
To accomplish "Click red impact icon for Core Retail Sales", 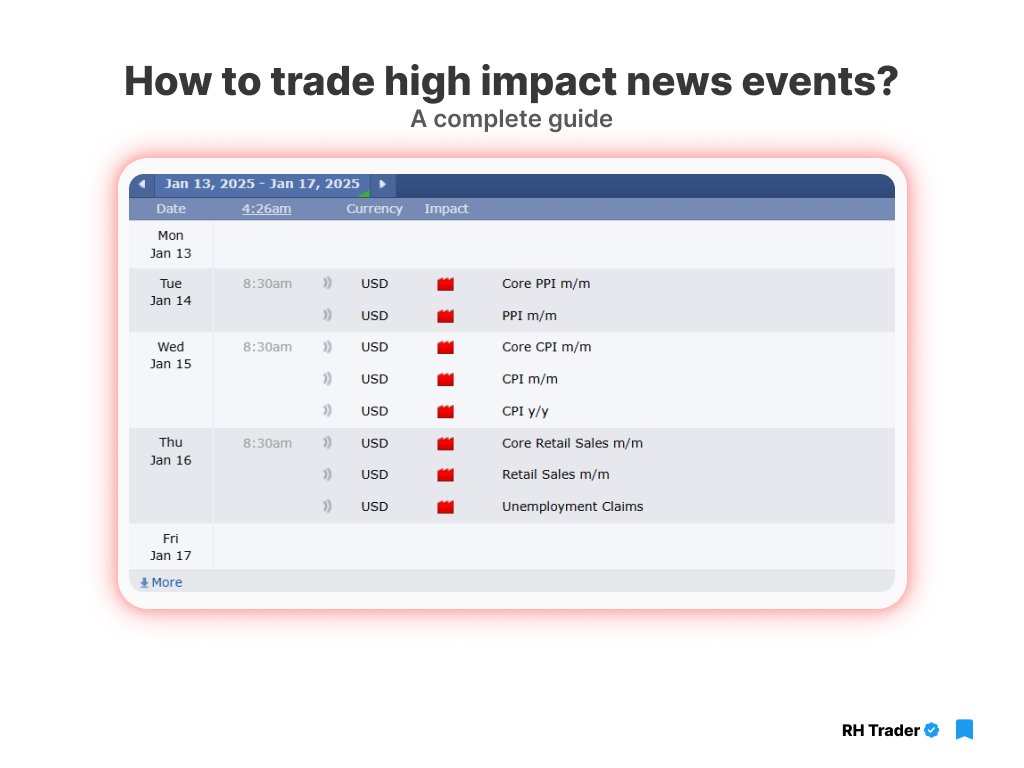I will (x=445, y=443).
